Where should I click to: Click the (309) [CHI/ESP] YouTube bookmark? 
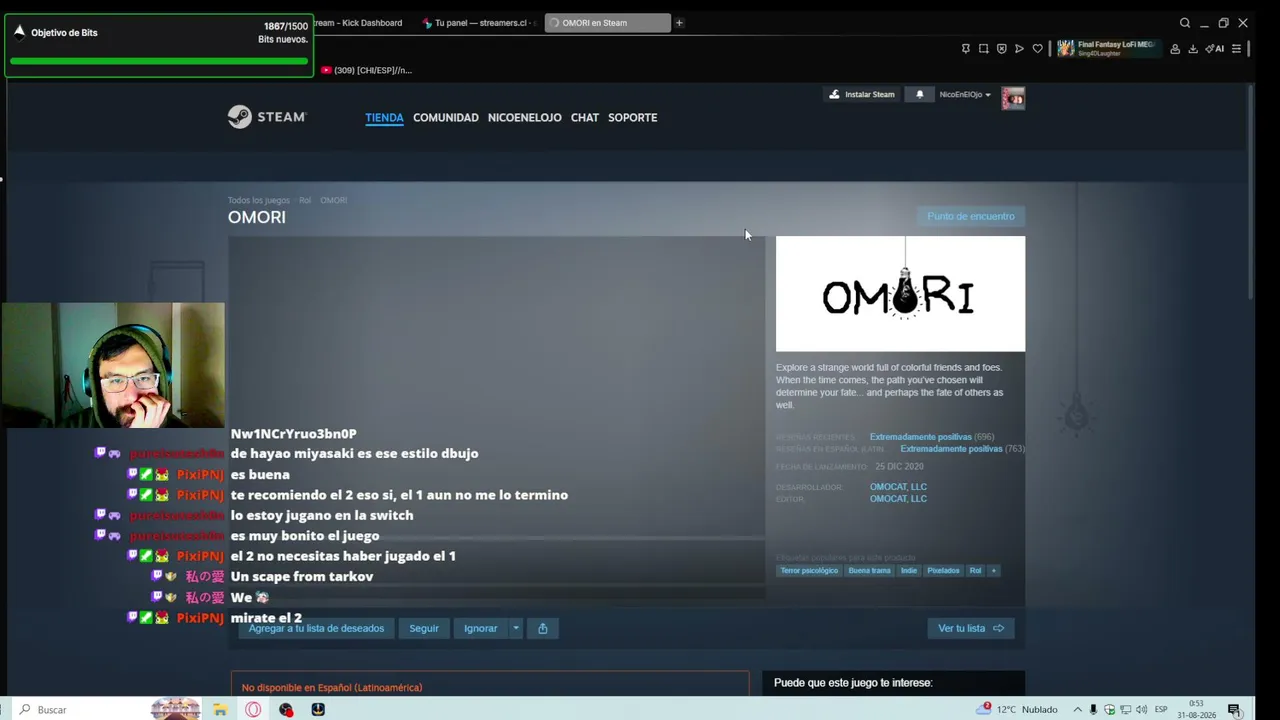click(x=366, y=70)
